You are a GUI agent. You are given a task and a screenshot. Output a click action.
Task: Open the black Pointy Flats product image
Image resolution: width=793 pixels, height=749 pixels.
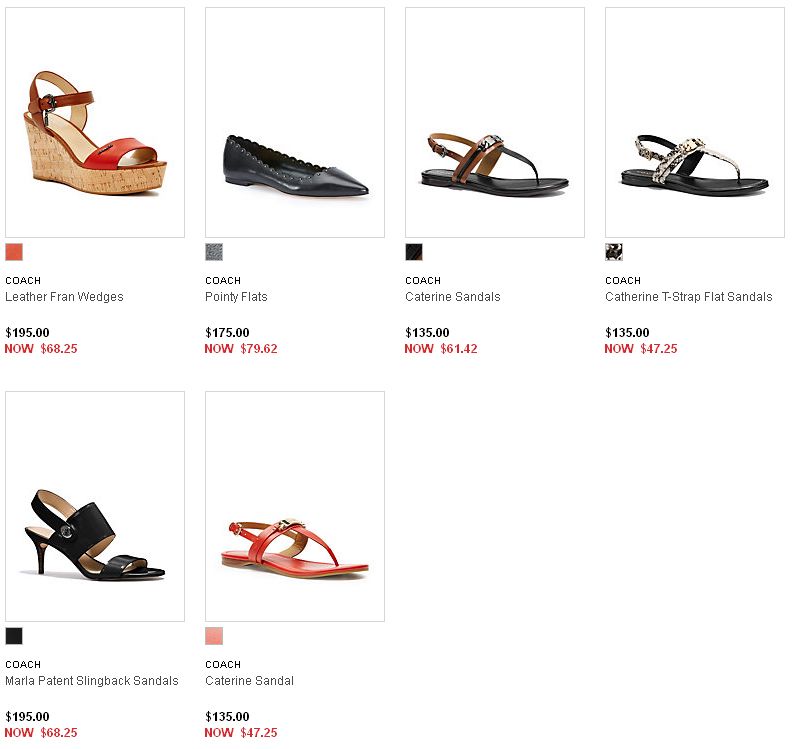(x=295, y=122)
